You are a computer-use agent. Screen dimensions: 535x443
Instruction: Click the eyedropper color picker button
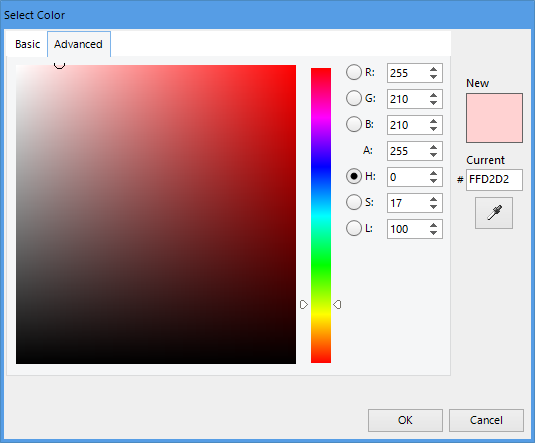[x=494, y=213]
